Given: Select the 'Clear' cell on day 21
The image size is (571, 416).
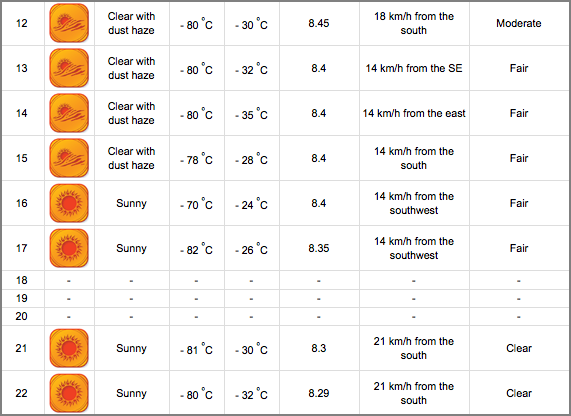Looking at the screenshot, I should 519,348.
